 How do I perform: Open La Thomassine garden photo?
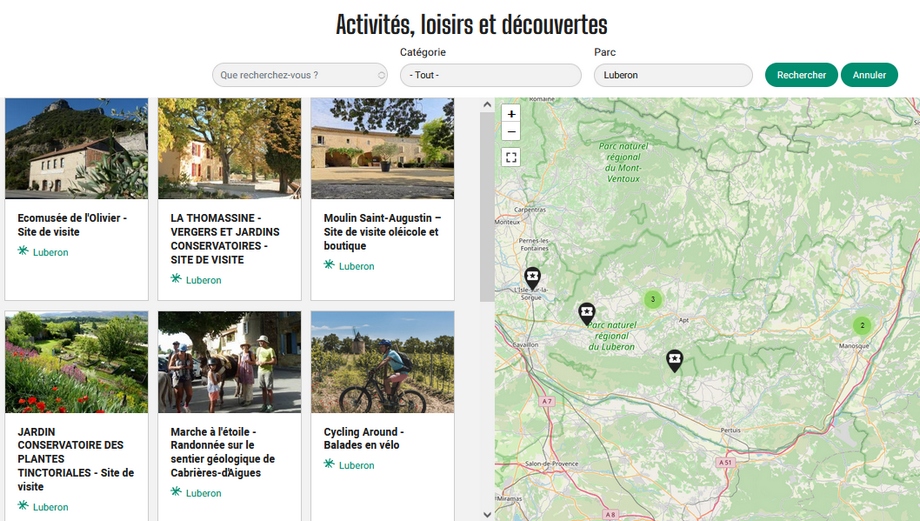pyautogui.click(x=229, y=148)
